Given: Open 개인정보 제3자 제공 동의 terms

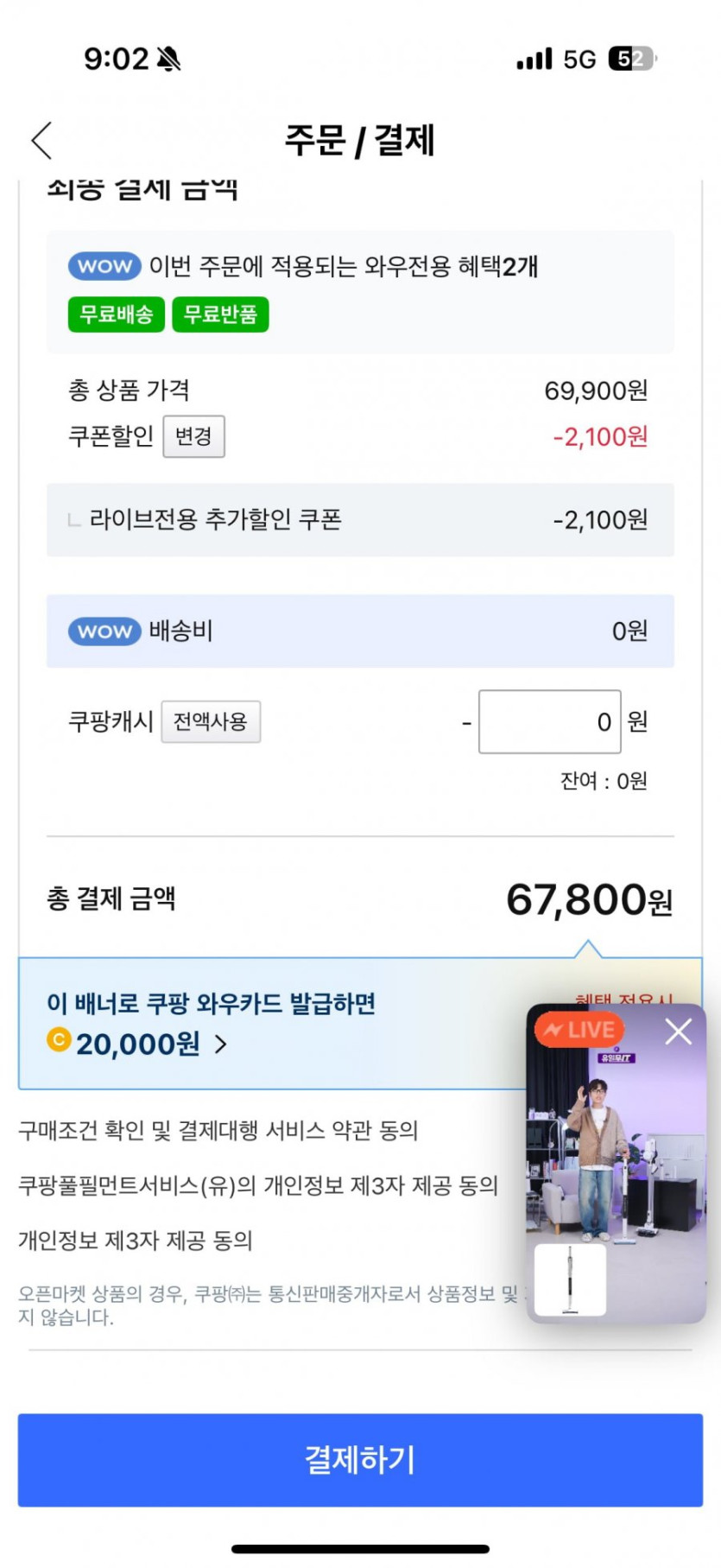Looking at the screenshot, I should [136, 1241].
